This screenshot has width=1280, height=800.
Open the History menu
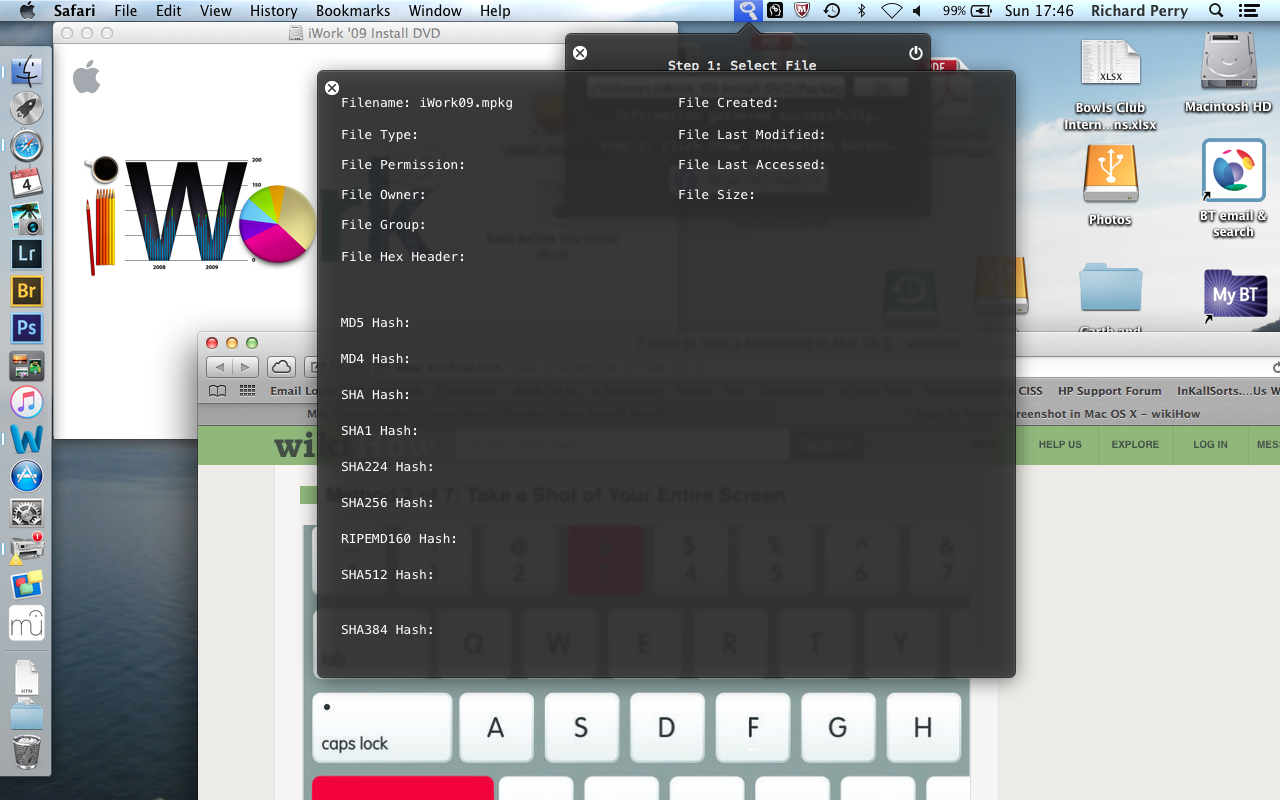pos(273,11)
